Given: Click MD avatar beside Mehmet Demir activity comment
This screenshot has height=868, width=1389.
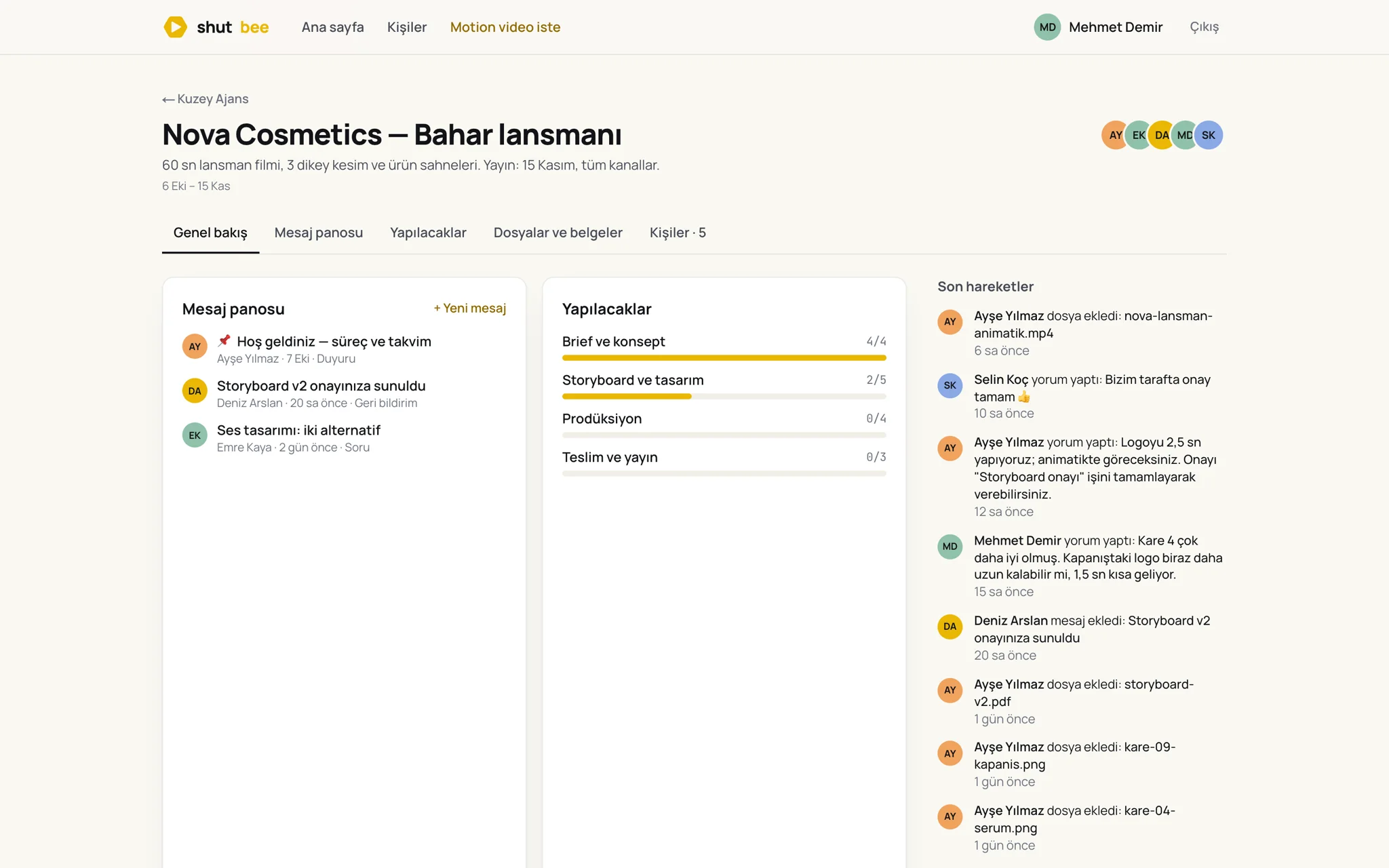Looking at the screenshot, I should point(950,547).
